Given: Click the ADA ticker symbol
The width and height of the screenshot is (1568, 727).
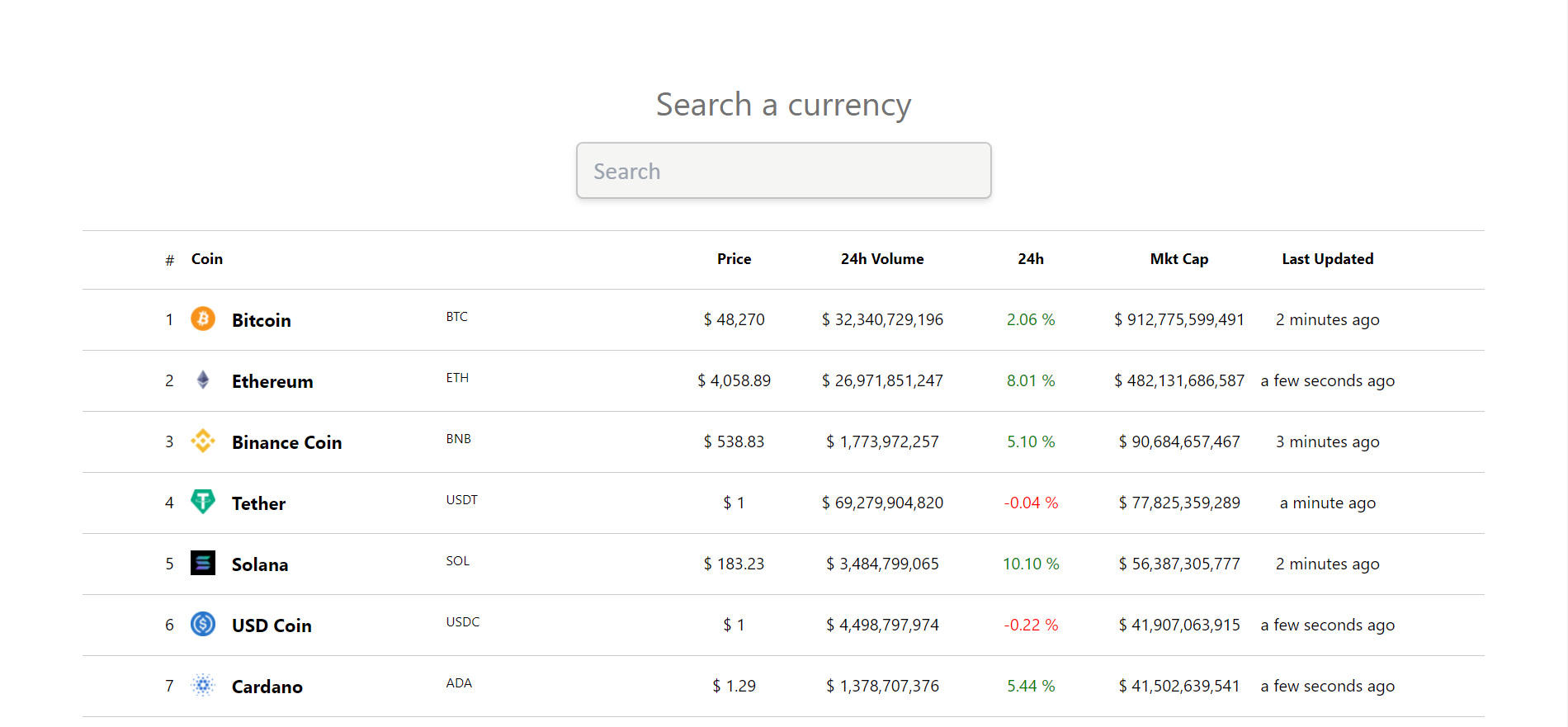Looking at the screenshot, I should 459,683.
